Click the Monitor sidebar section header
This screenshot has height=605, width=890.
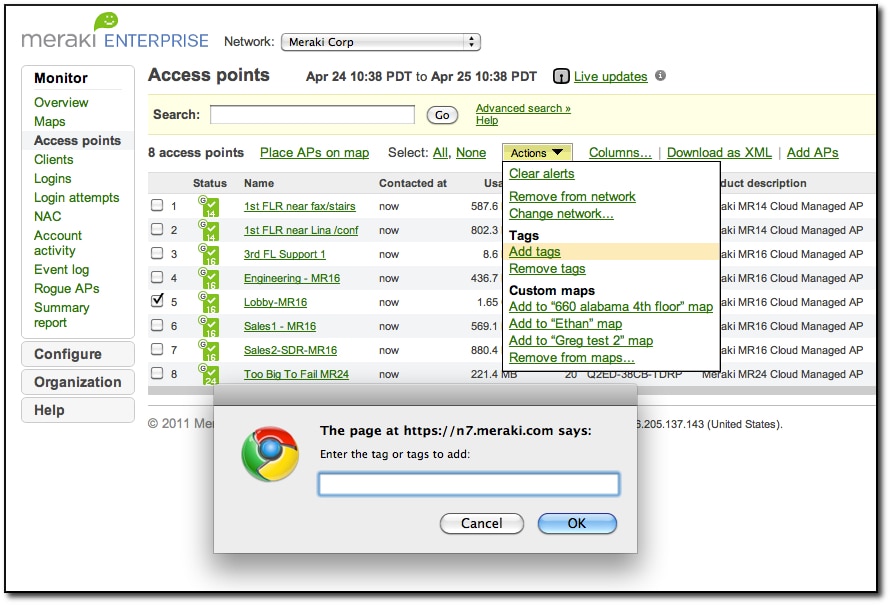click(61, 78)
